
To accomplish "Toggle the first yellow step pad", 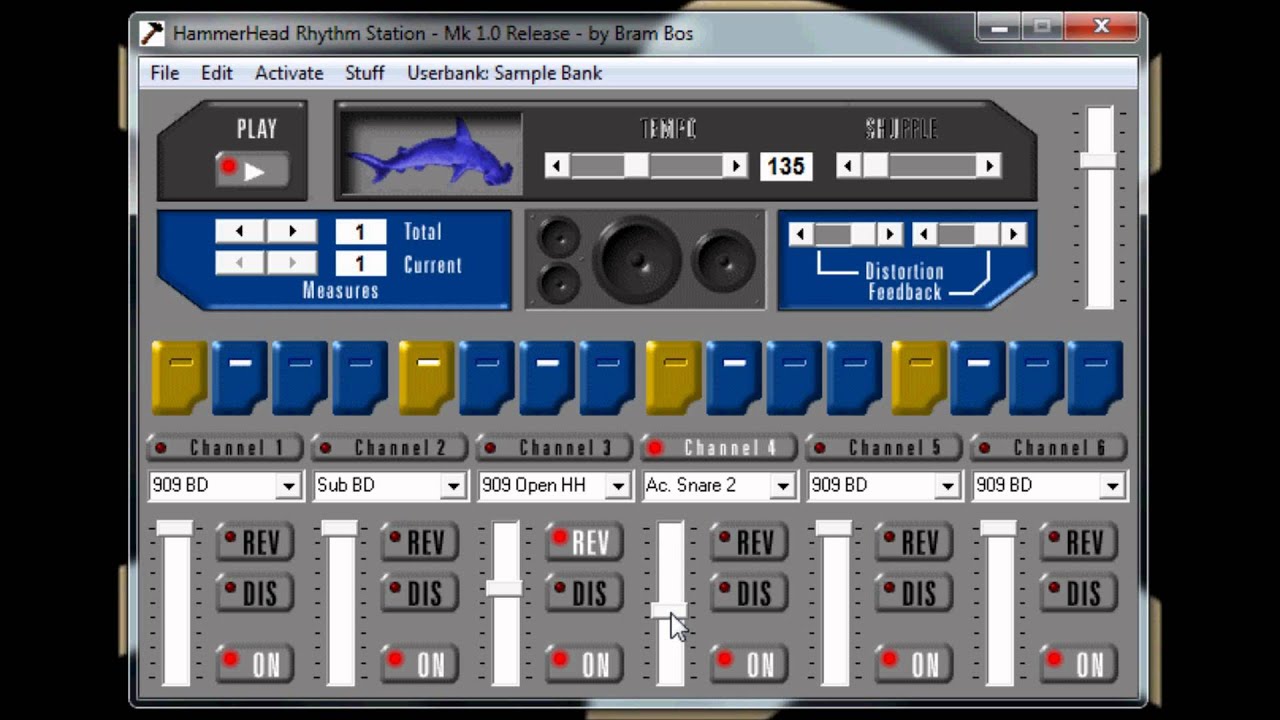I will pyautogui.click(x=180, y=377).
